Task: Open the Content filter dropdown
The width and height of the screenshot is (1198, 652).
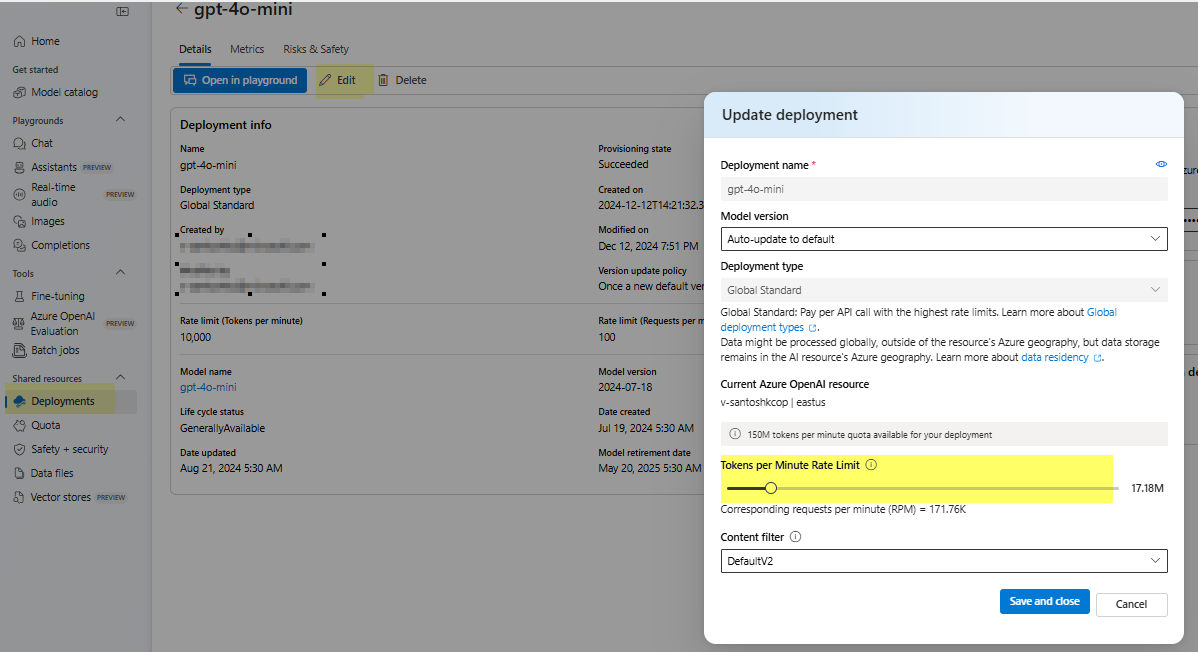Action: pos(944,561)
